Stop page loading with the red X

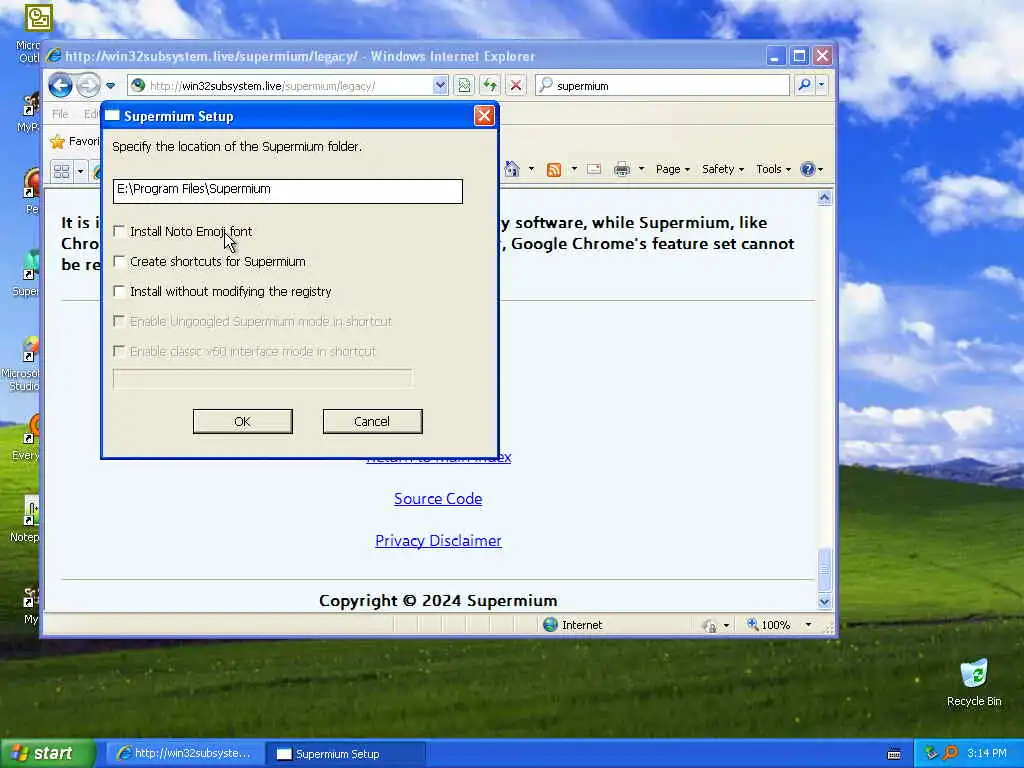click(516, 86)
